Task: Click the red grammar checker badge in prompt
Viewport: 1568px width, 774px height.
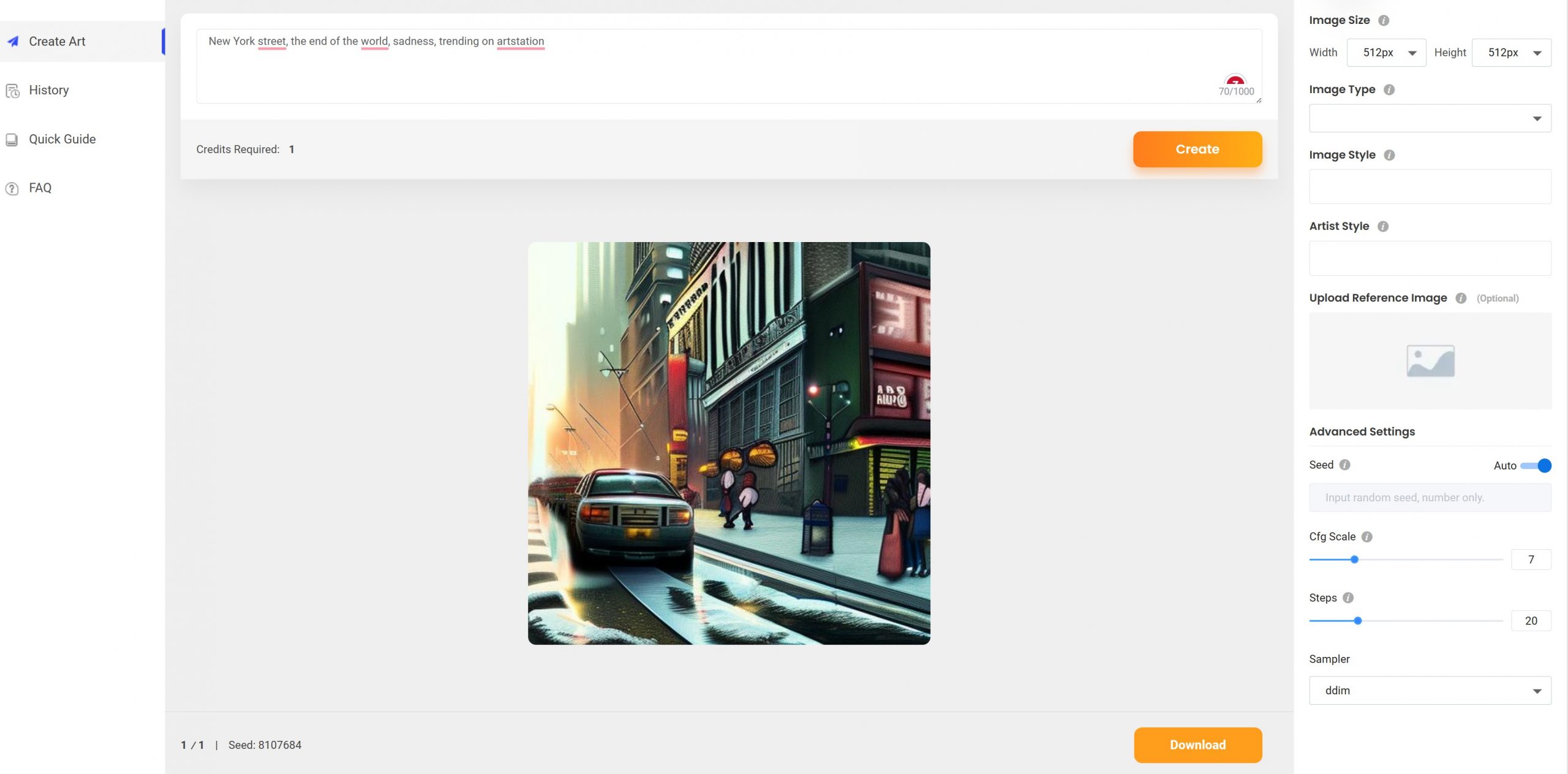Action: [1235, 81]
